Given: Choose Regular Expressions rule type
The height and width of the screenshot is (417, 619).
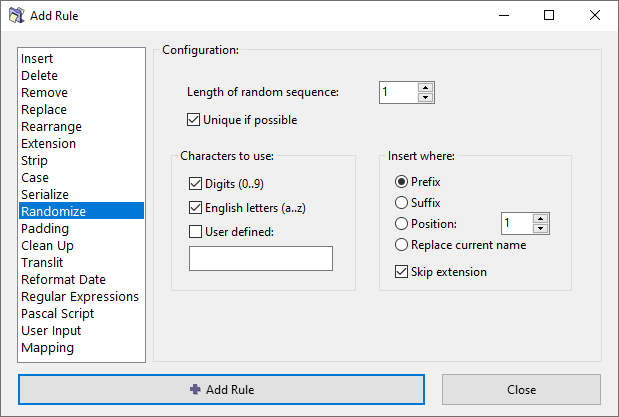Looking at the screenshot, I should pos(80,297).
